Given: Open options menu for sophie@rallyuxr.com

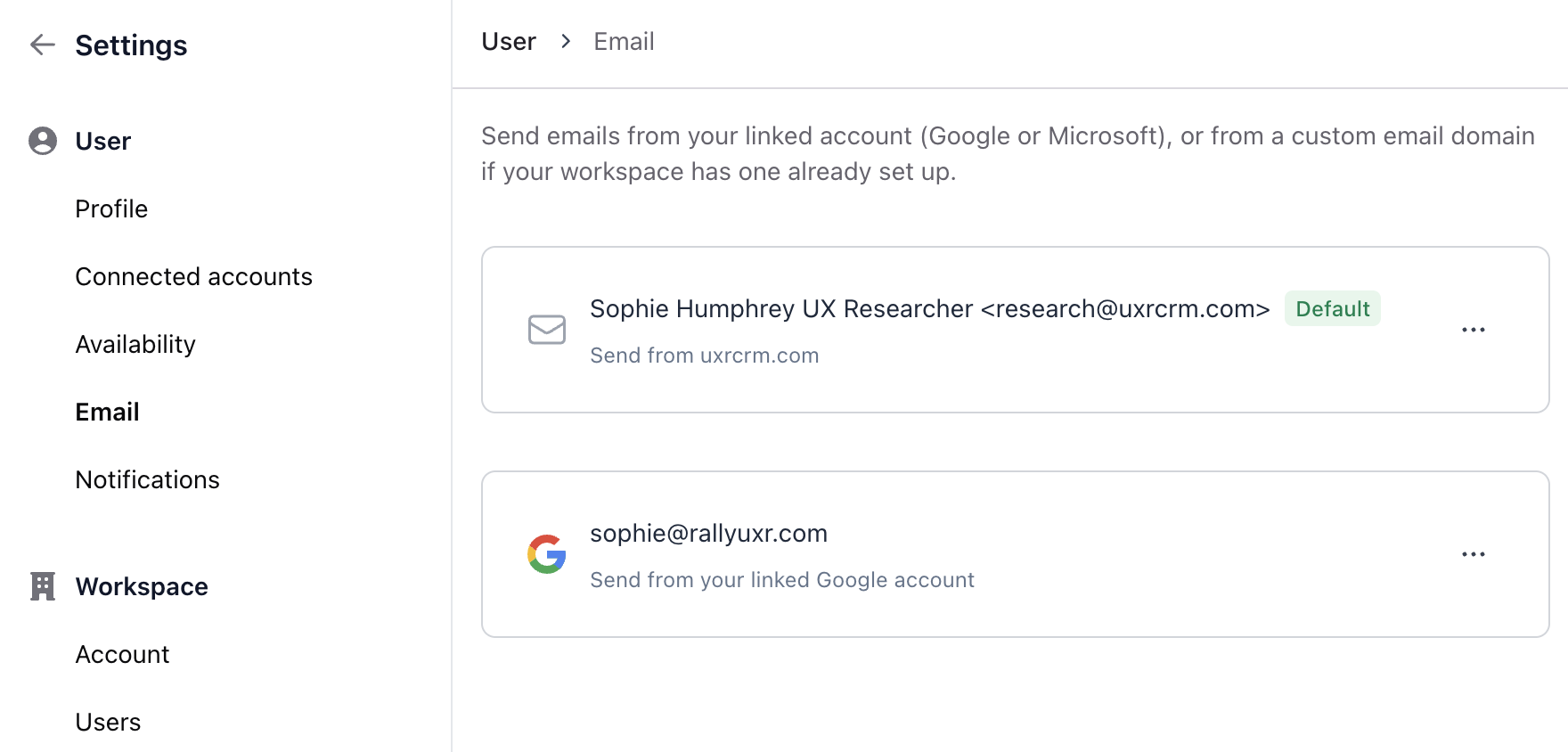Looking at the screenshot, I should point(1473,554).
